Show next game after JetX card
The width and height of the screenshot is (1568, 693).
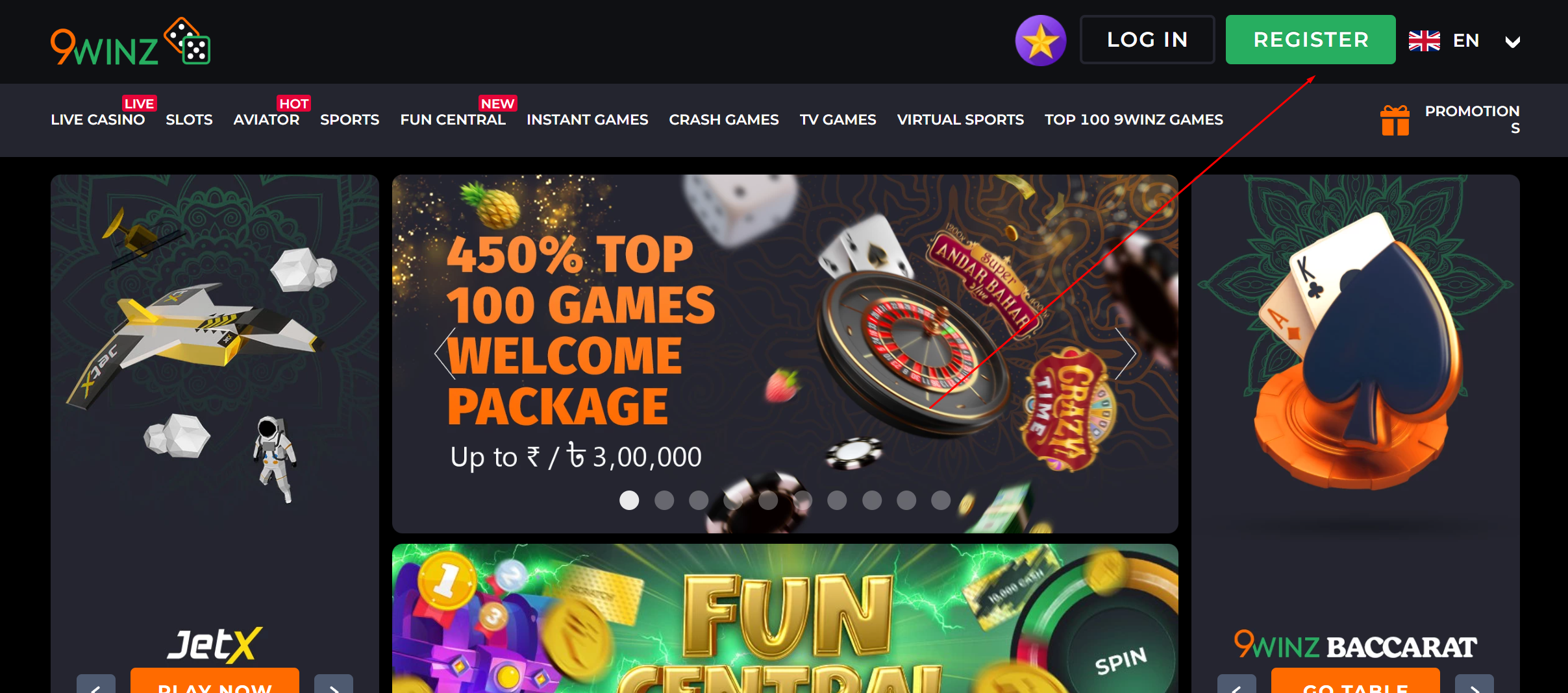334,684
